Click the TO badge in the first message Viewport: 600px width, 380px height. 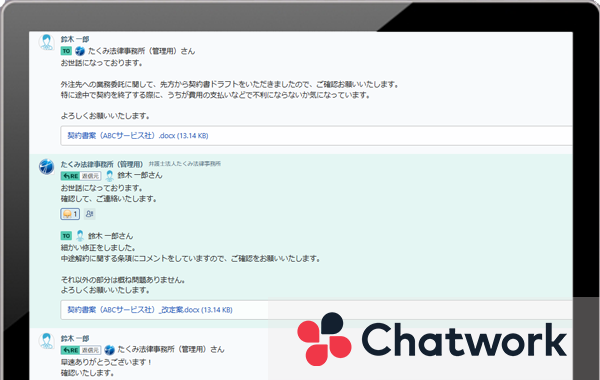coord(66,51)
